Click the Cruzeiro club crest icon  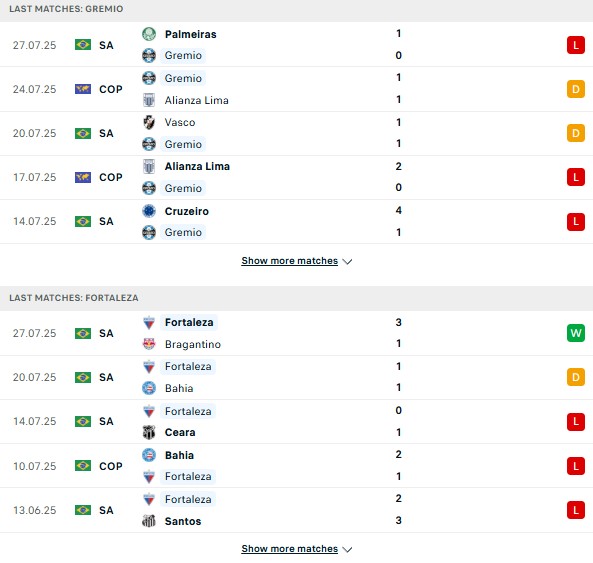point(149,211)
